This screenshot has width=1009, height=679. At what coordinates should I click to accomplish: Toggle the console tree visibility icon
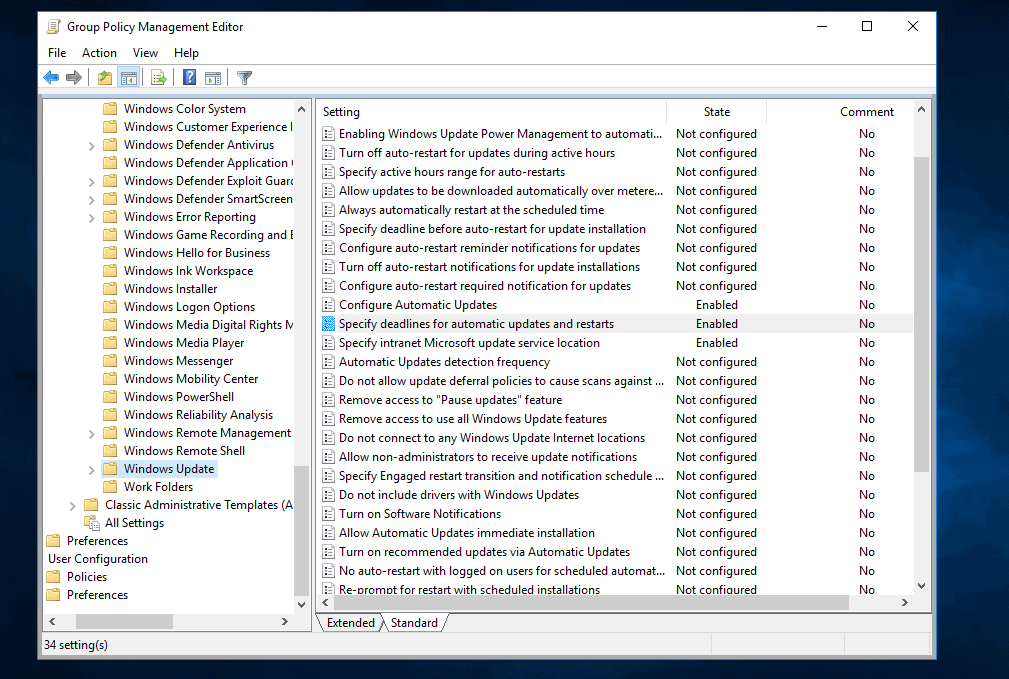pyautogui.click(x=128, y=77)
